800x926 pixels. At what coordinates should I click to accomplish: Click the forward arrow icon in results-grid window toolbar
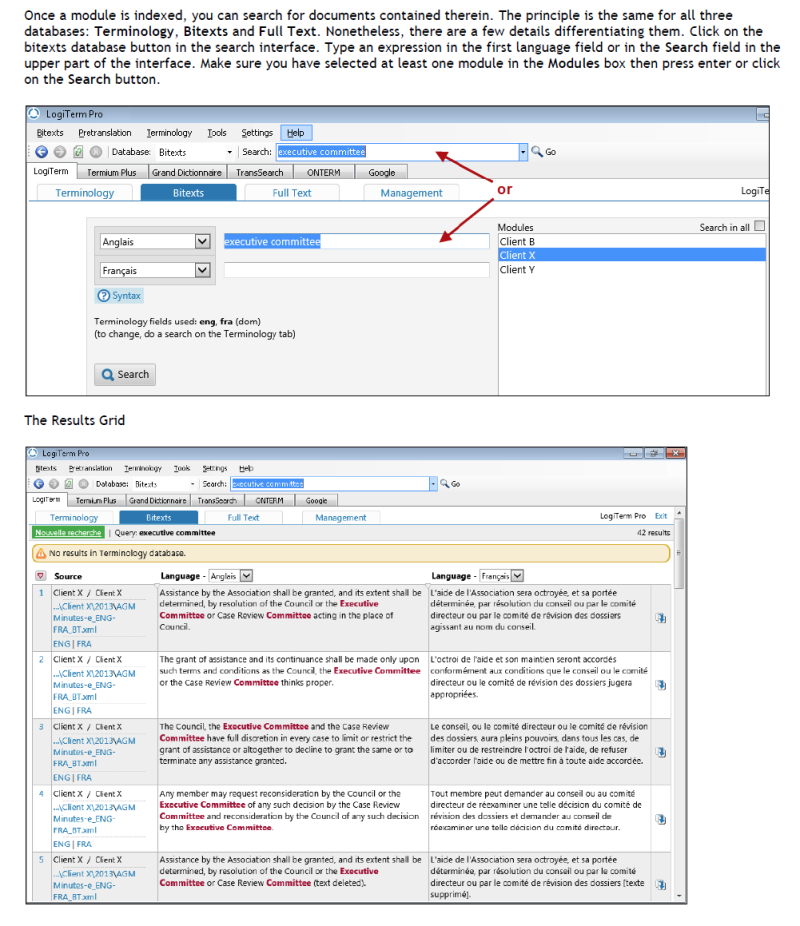pyautogui.click(x=54, y=484)
